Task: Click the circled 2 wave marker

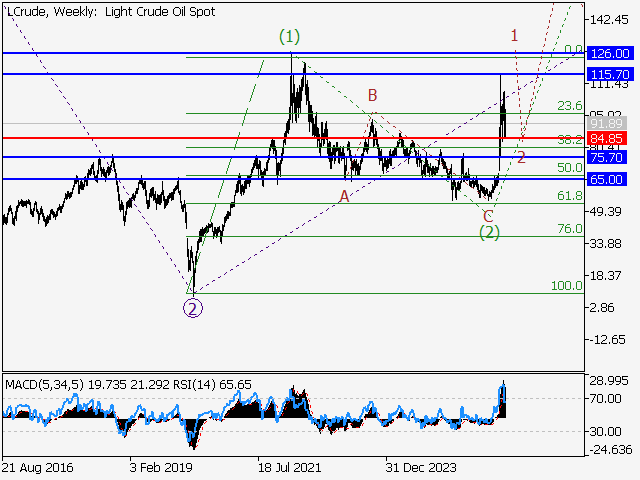Action: click(192, 308)
